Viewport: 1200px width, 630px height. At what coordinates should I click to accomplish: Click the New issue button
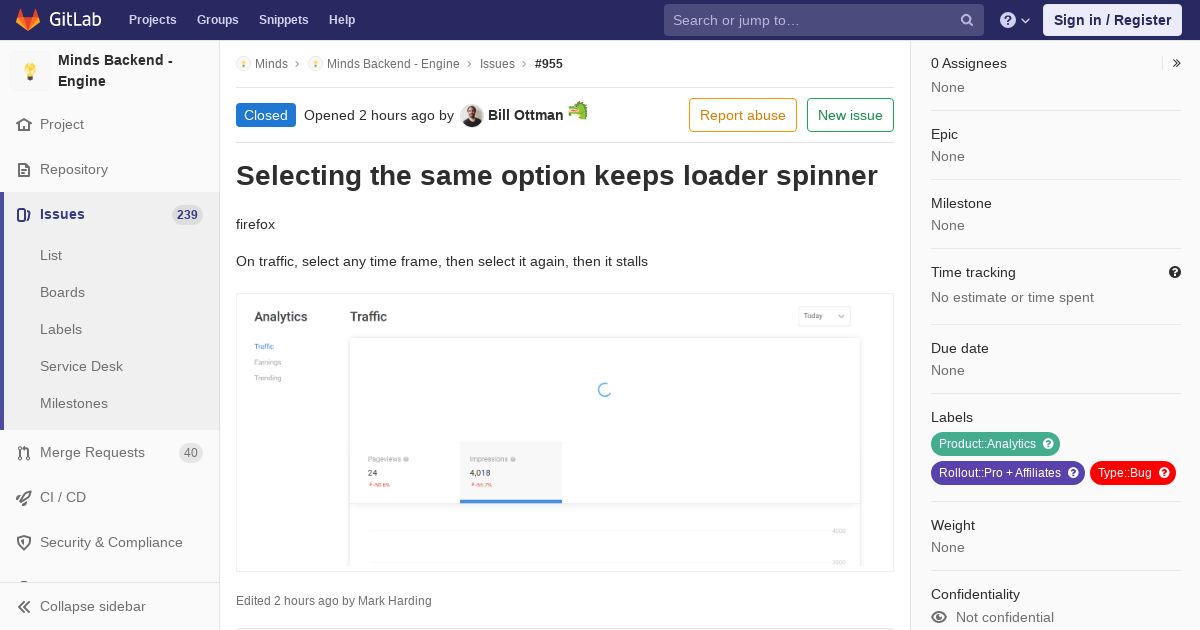850,115
